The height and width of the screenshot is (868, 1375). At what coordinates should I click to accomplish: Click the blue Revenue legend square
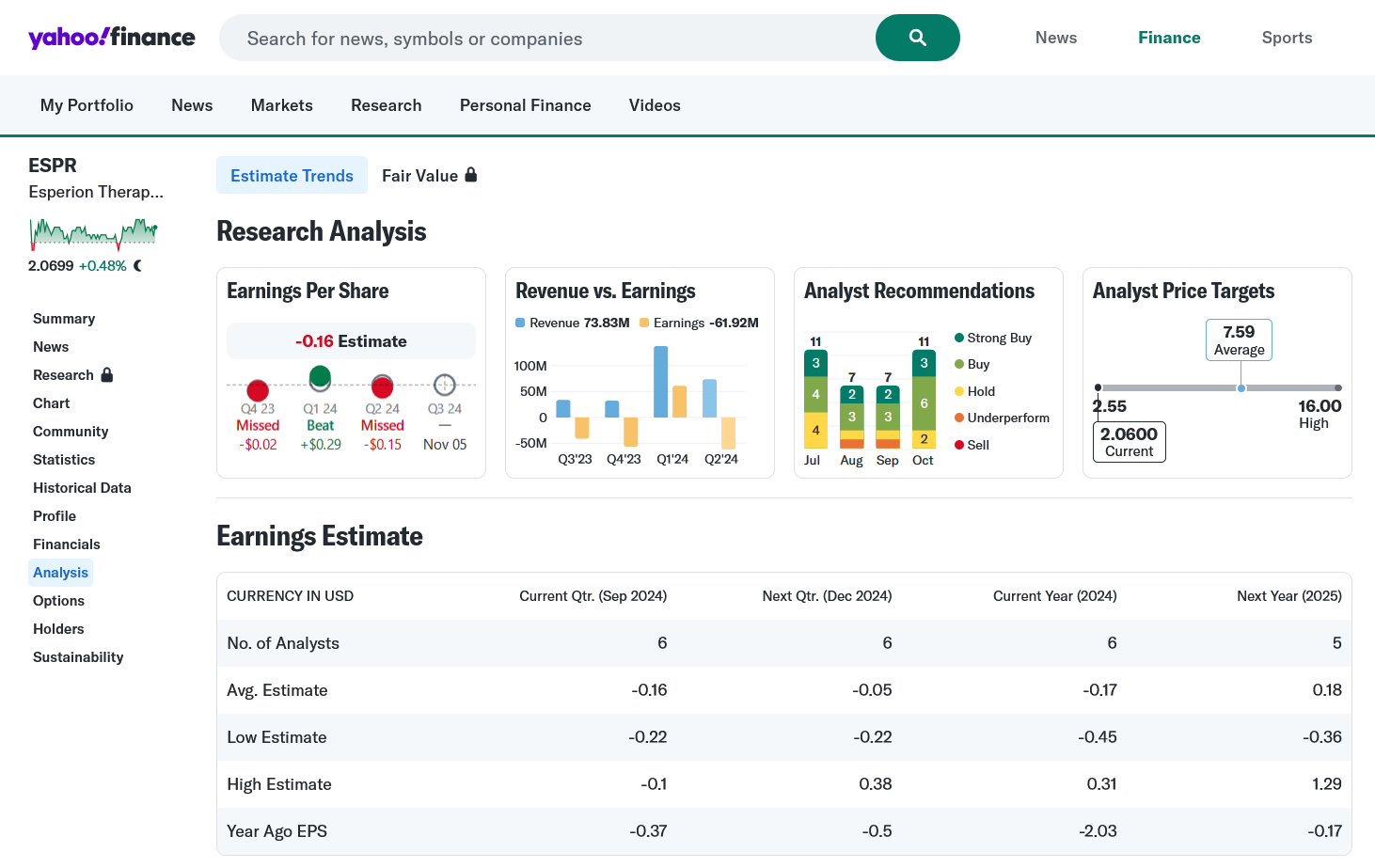[520, 323]
